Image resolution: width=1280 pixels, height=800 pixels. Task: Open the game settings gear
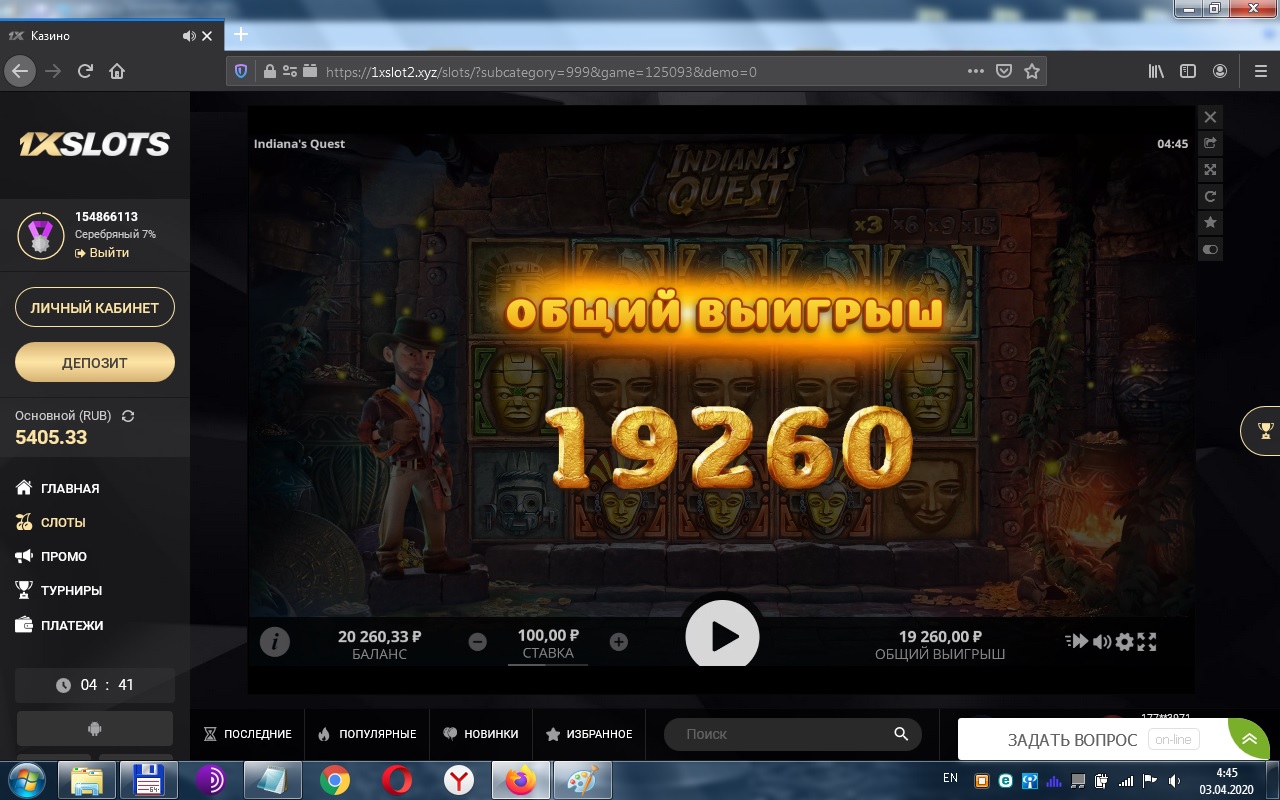coord(1125,641)
